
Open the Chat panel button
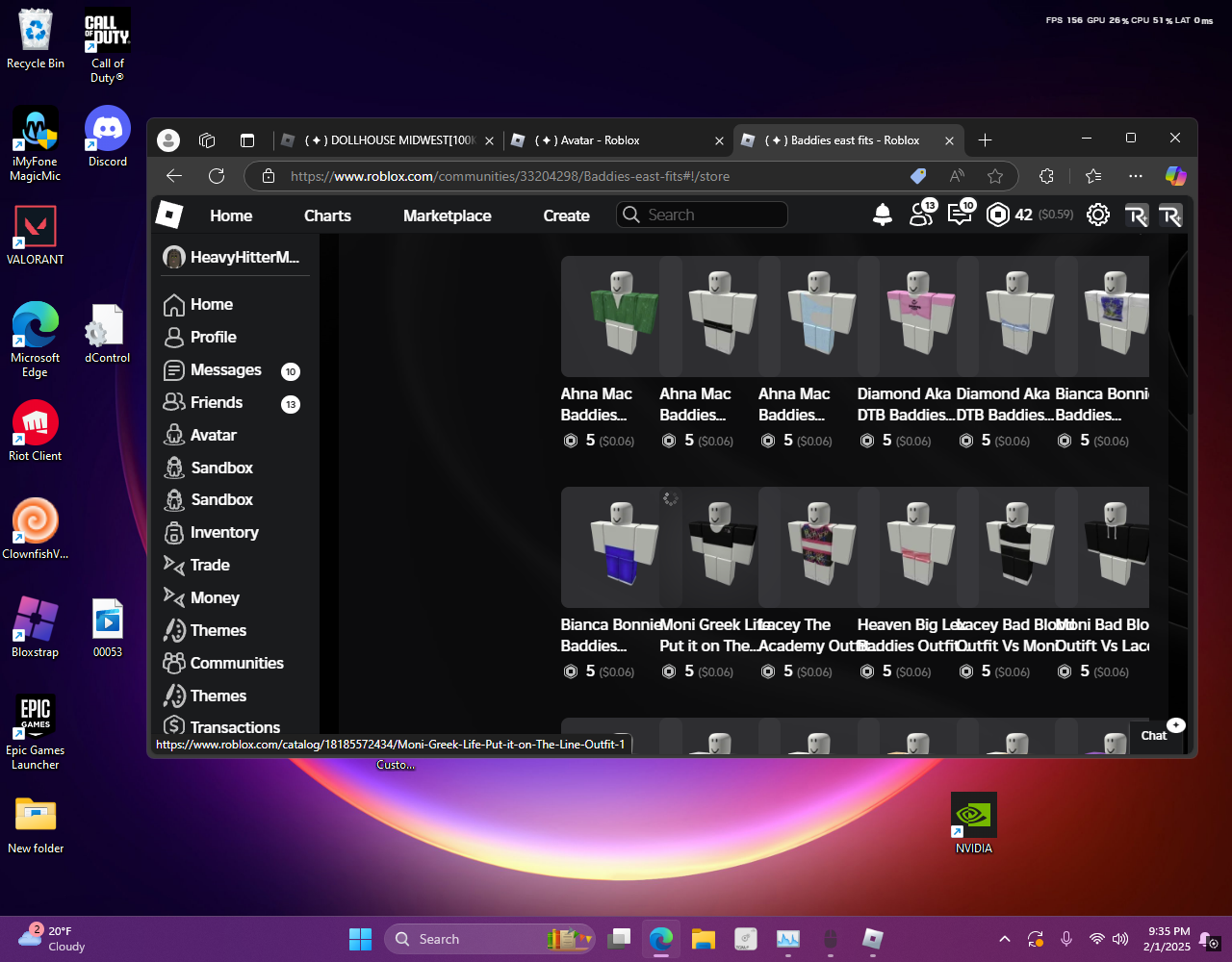point(1154,736)
